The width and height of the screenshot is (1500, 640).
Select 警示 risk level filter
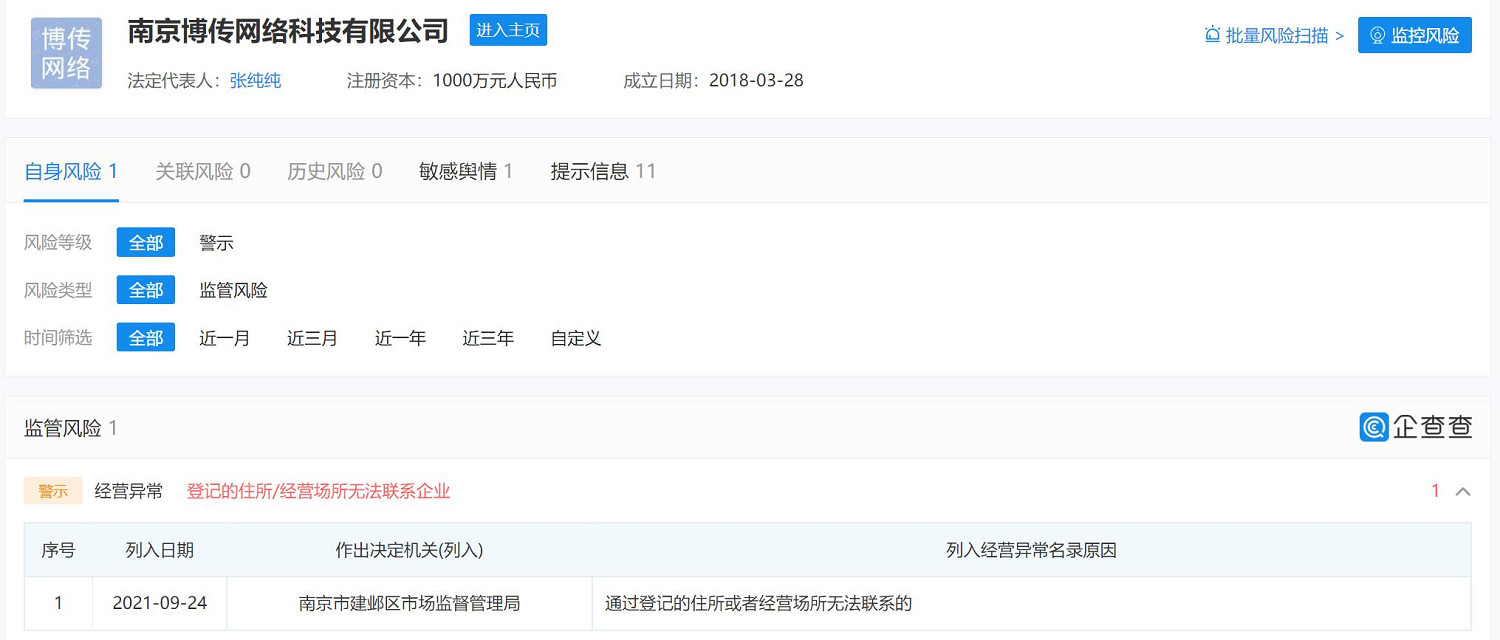[216, 242]
